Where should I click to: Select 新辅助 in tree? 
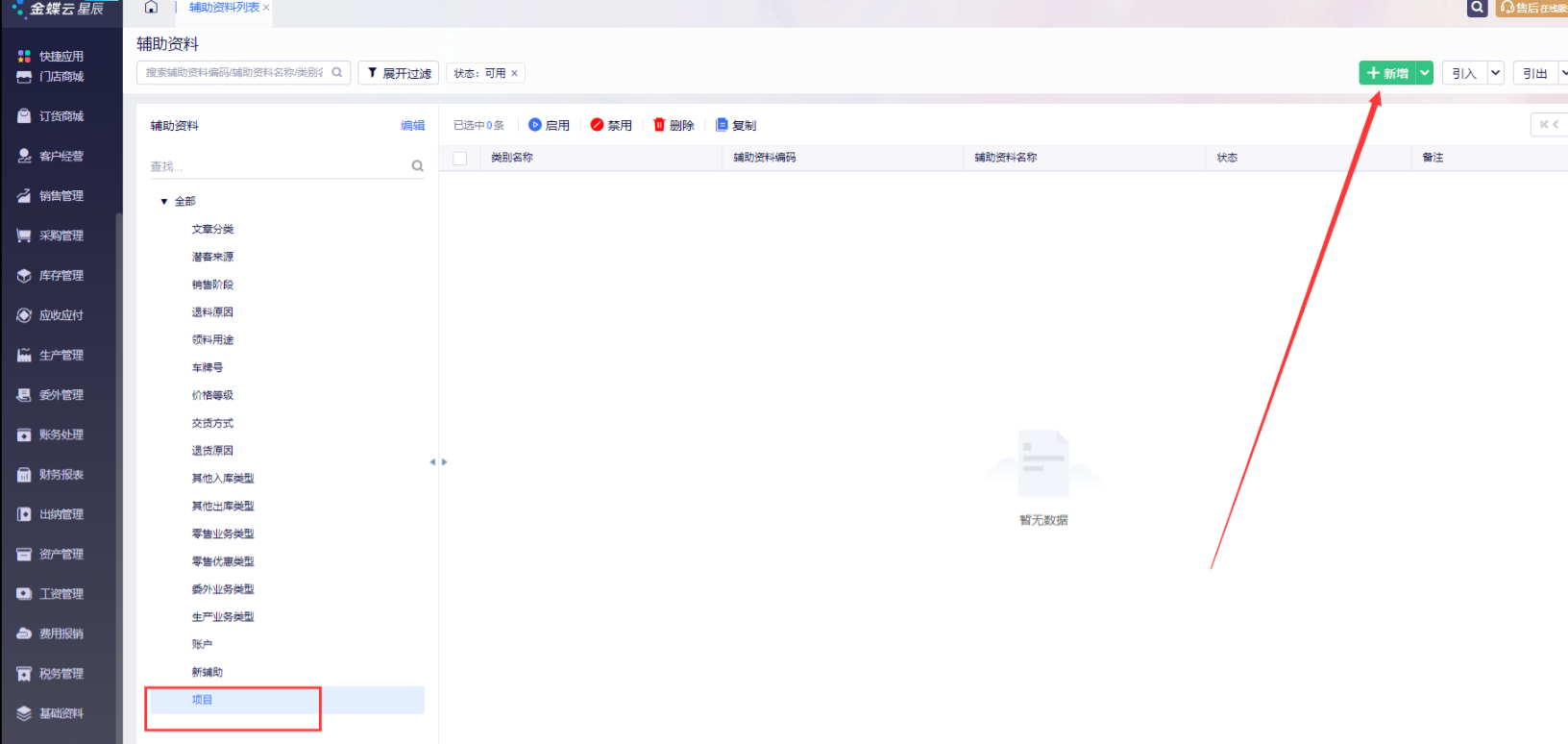click(x=208, y=673)
